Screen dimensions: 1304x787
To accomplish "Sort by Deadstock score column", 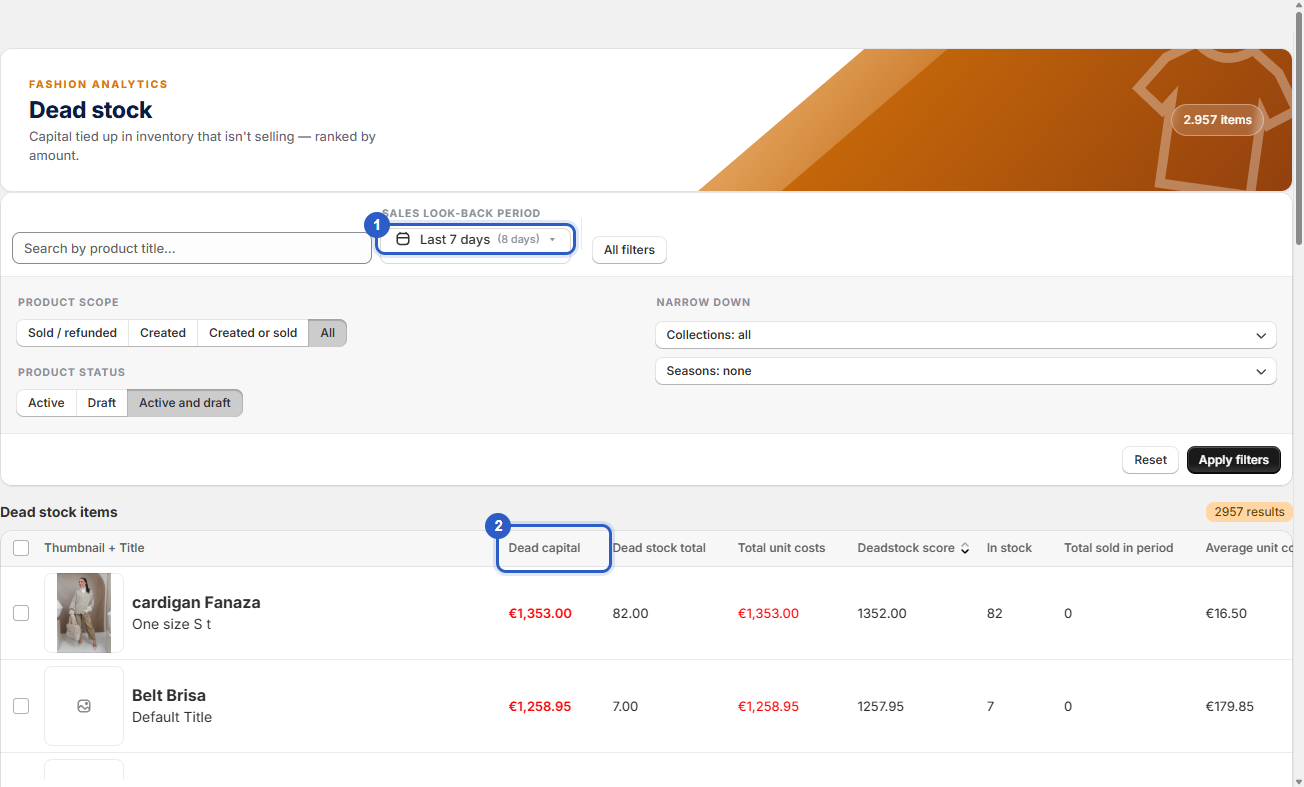I will [x=906, y=548].
